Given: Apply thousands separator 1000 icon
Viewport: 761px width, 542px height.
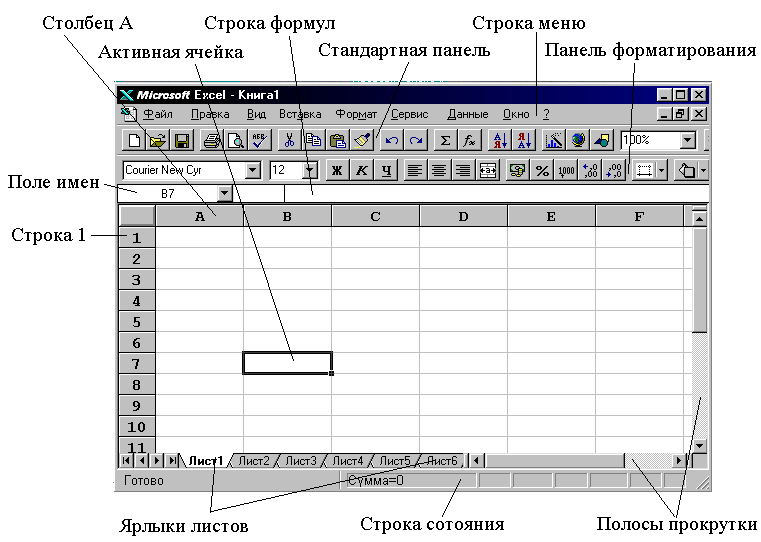Looking at the screenshot, I should coord(566,170).
